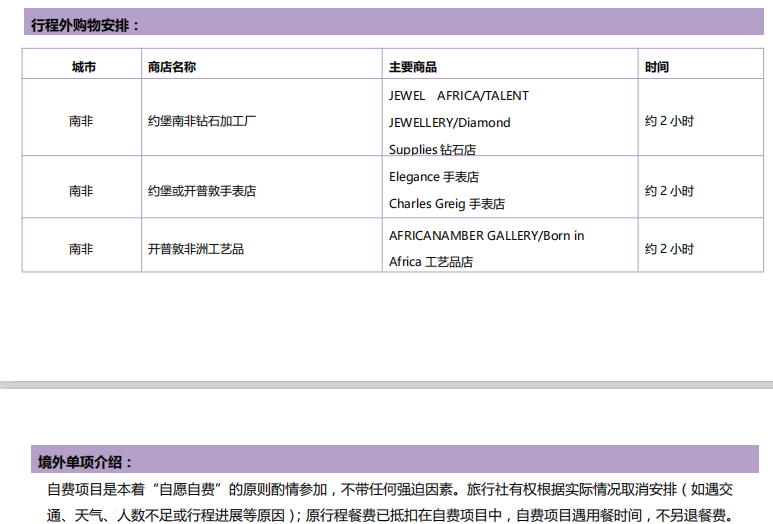Click 约 2 小时 in the 非洲工艺品 row
The image size is (773, 524).
coord(669,249)
